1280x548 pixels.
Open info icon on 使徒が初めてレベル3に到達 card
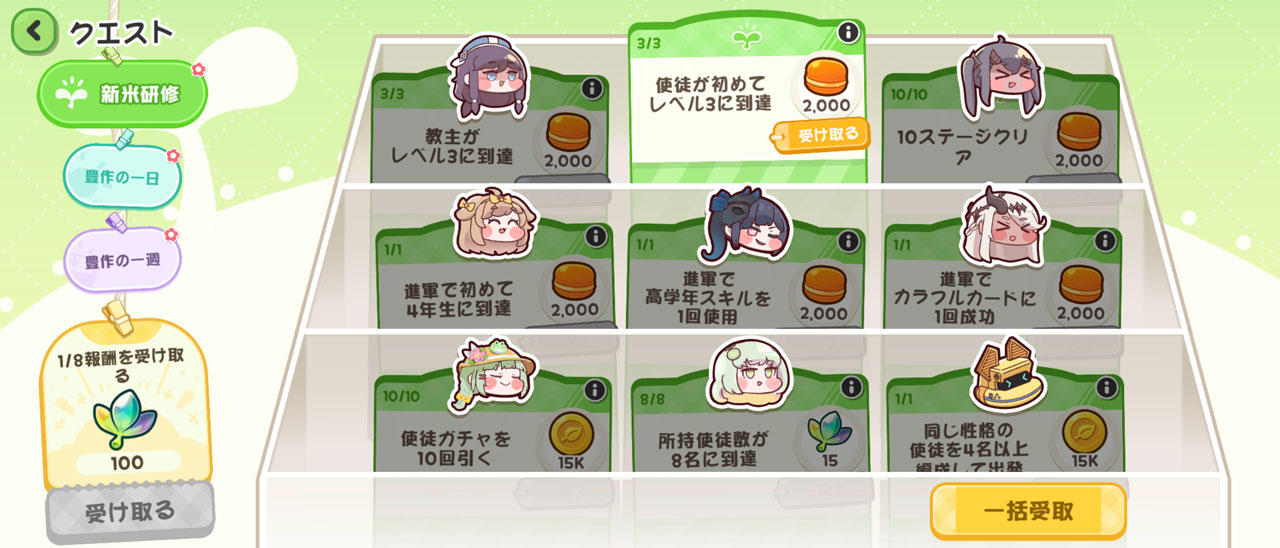pyautogui.click(x=848, y=33)
